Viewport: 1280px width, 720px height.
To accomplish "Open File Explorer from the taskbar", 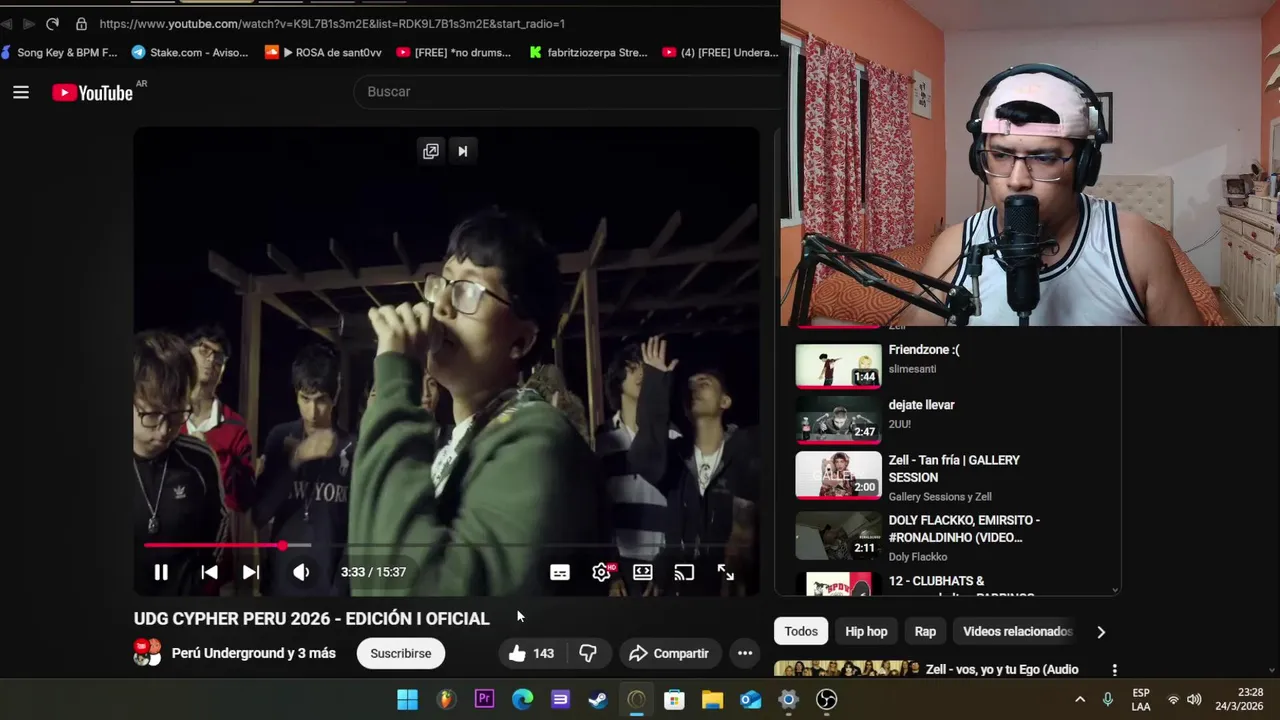I will click(712, 699).
